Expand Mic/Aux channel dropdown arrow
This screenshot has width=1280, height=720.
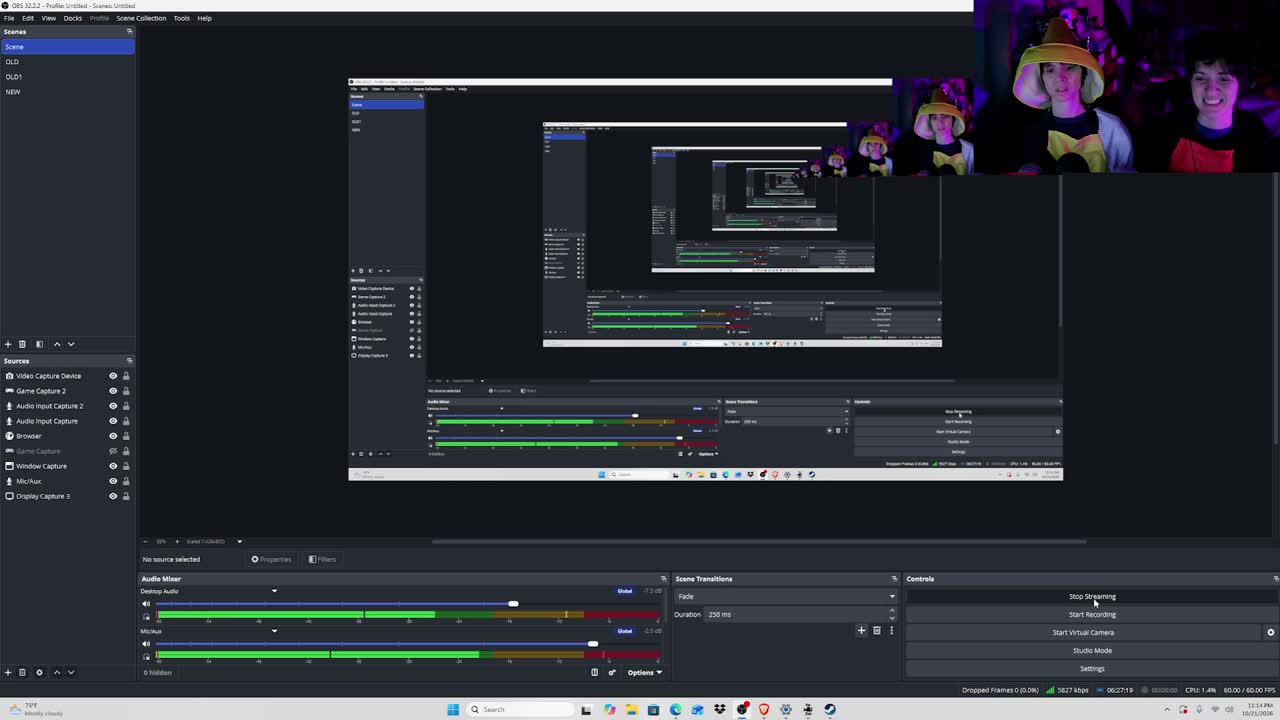pyautogui.click(x=274, y=631)
